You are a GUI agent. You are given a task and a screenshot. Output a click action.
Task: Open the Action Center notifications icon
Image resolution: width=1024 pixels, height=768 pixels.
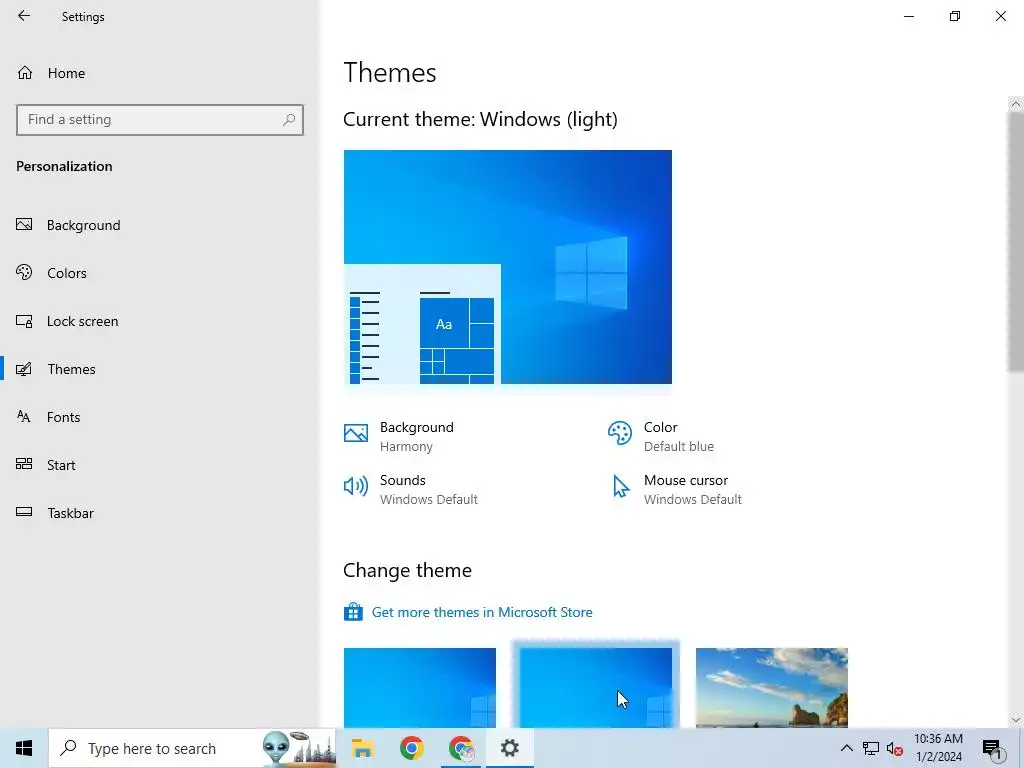coord(992,748)
